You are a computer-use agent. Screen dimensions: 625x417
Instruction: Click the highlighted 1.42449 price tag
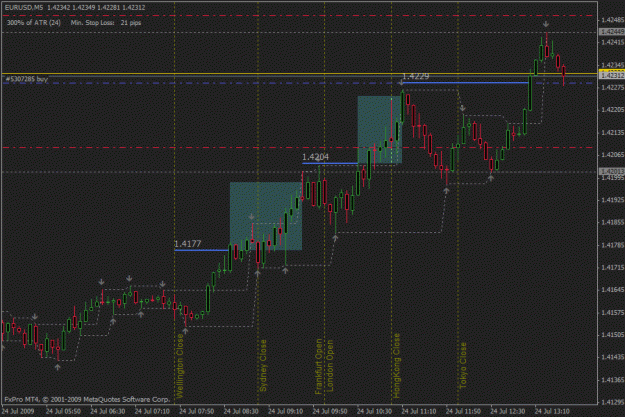point(612,32)
